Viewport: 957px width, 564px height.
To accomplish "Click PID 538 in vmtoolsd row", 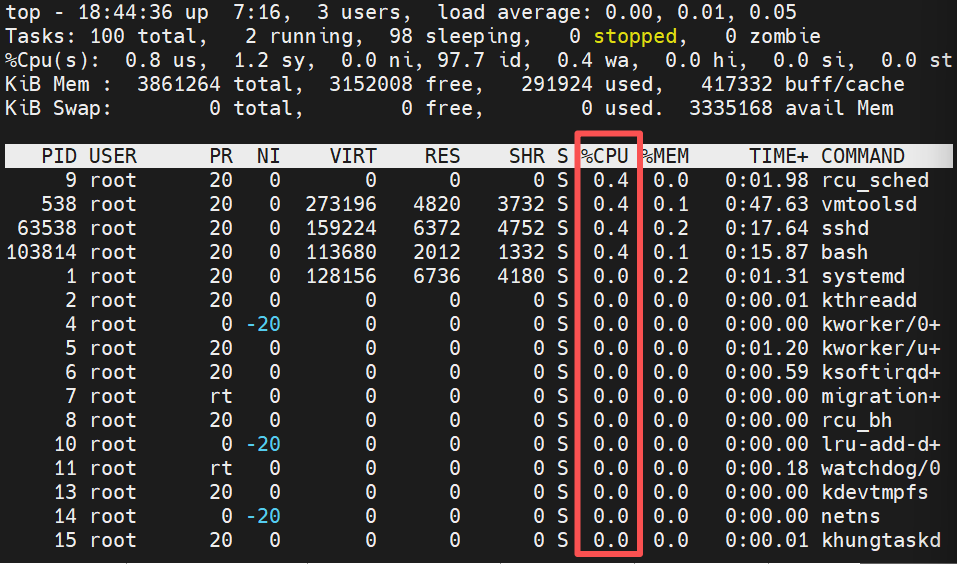I will coord(59,204).
